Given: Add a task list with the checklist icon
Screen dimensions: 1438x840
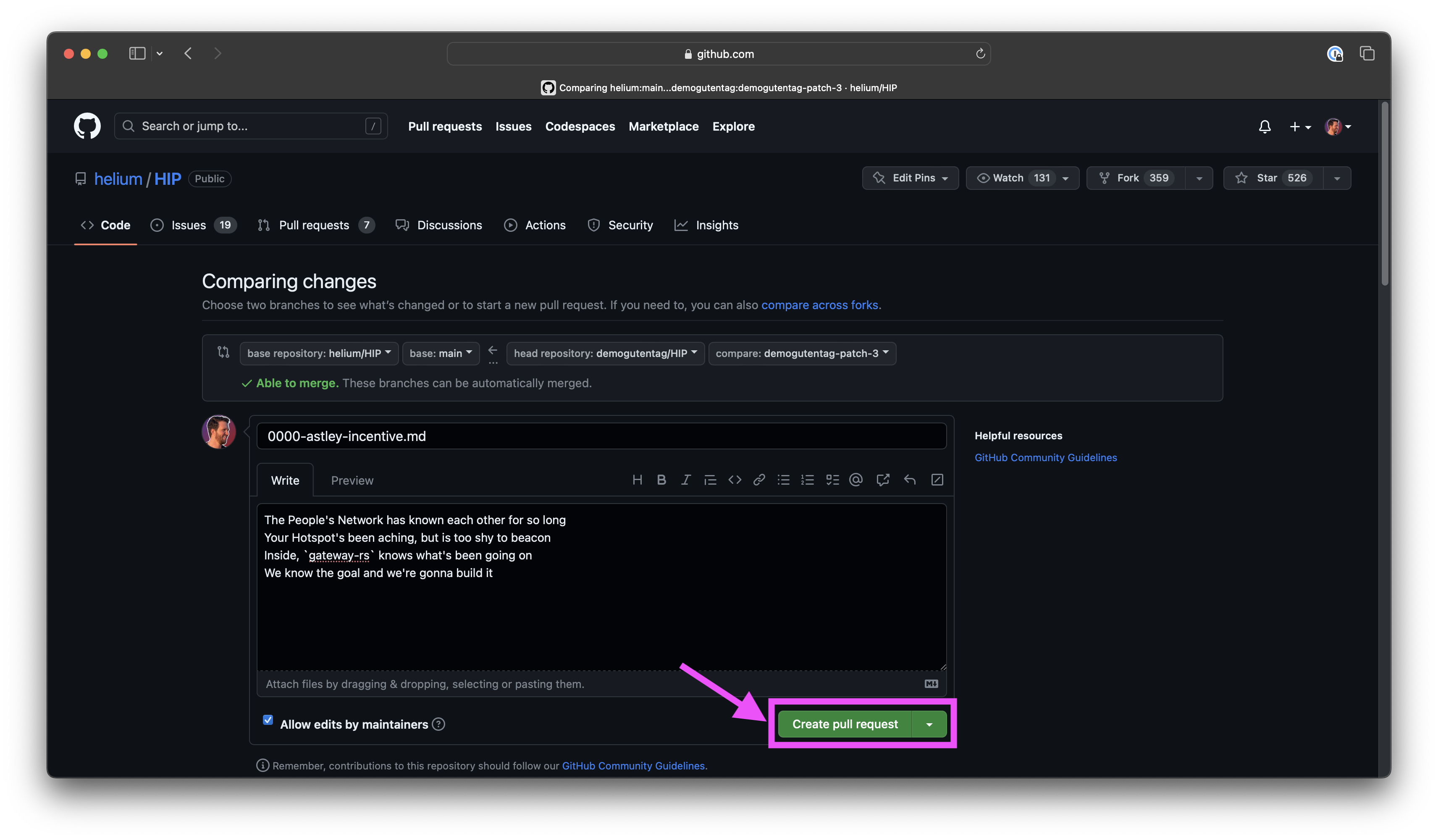Looking at the screenshot, I should coord(832,480).
